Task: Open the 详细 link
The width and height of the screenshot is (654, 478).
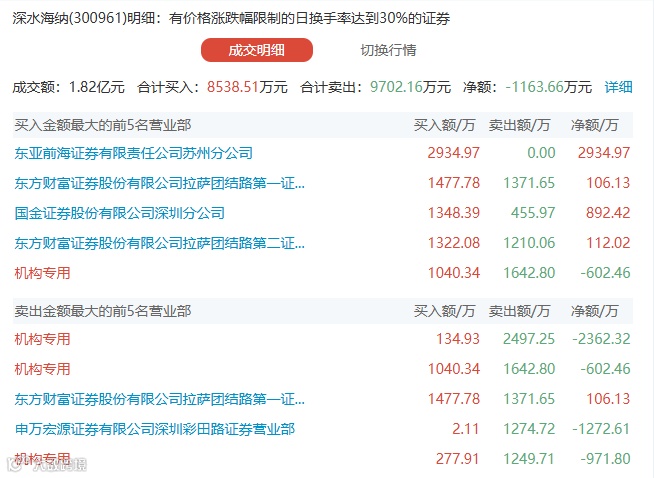Action: [619, 87]
